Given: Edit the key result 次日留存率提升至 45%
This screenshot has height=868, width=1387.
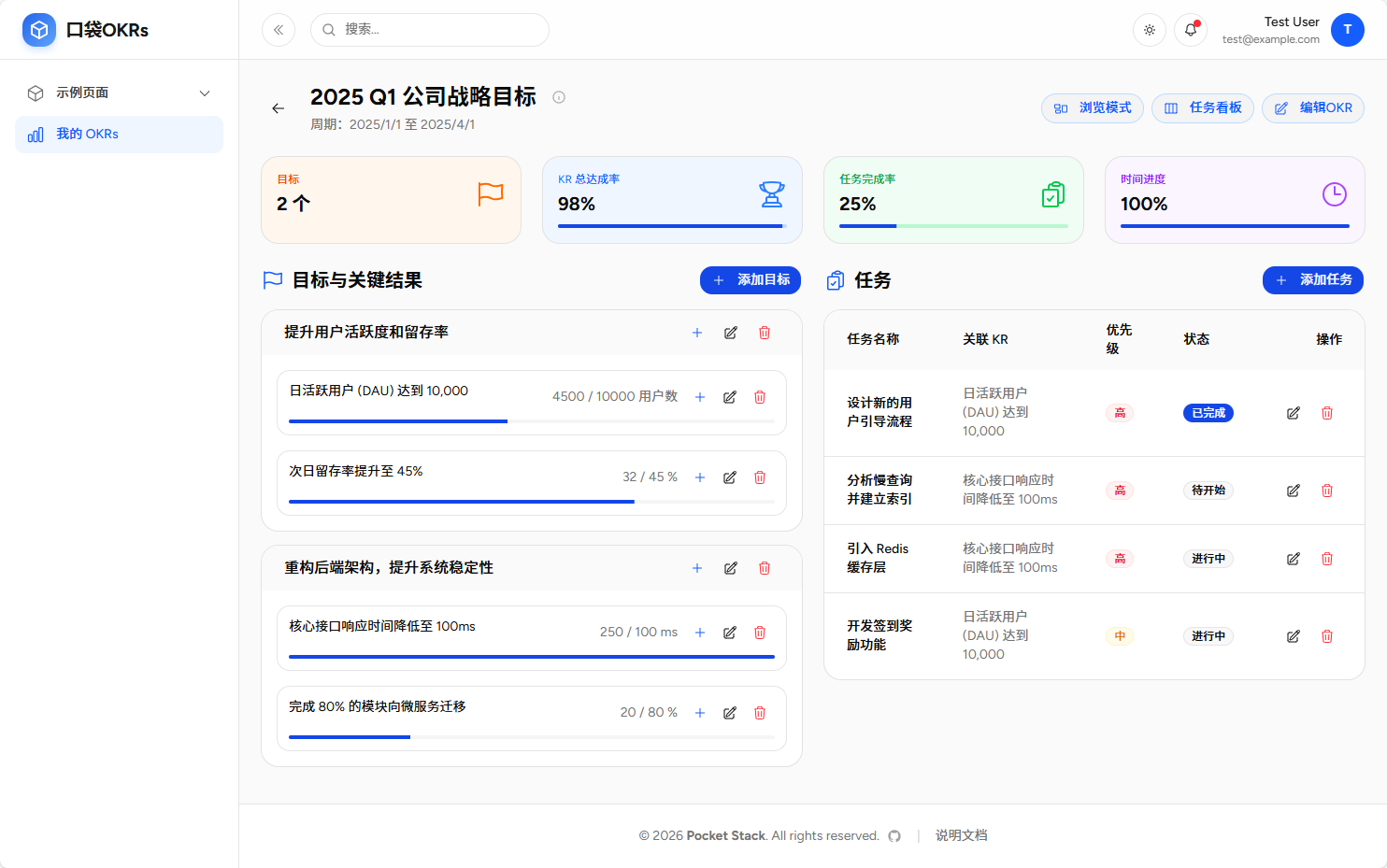Looking at the screenshot, I should click(x=729, y=477).
